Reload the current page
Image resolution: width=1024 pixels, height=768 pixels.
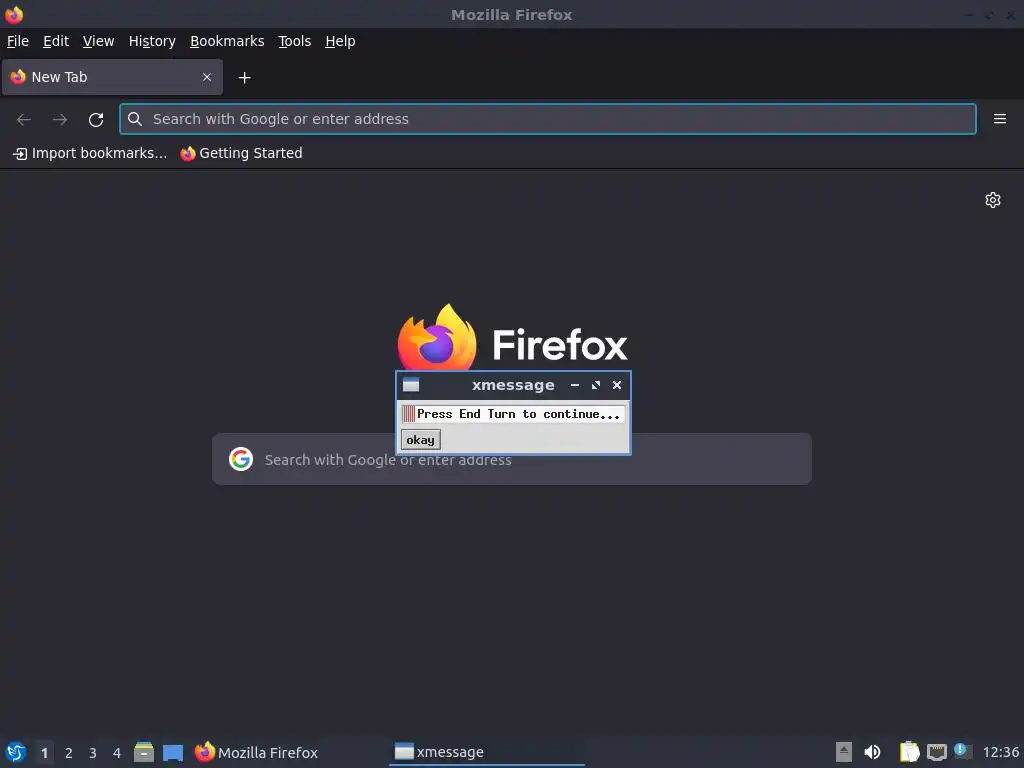[96, 120]
